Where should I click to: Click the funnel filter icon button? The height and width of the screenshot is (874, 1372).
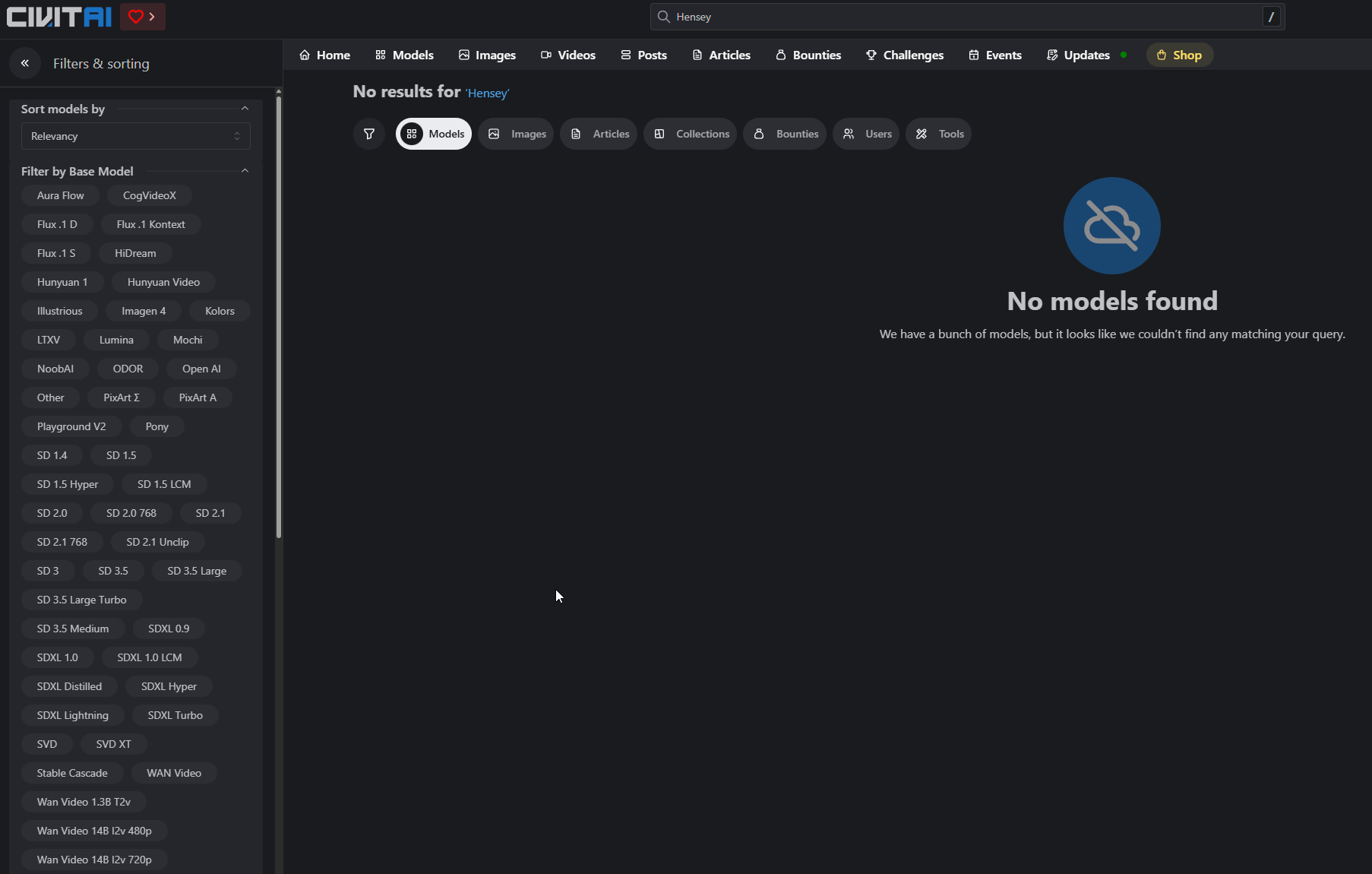pyautogui.click(x=369, y=134)
